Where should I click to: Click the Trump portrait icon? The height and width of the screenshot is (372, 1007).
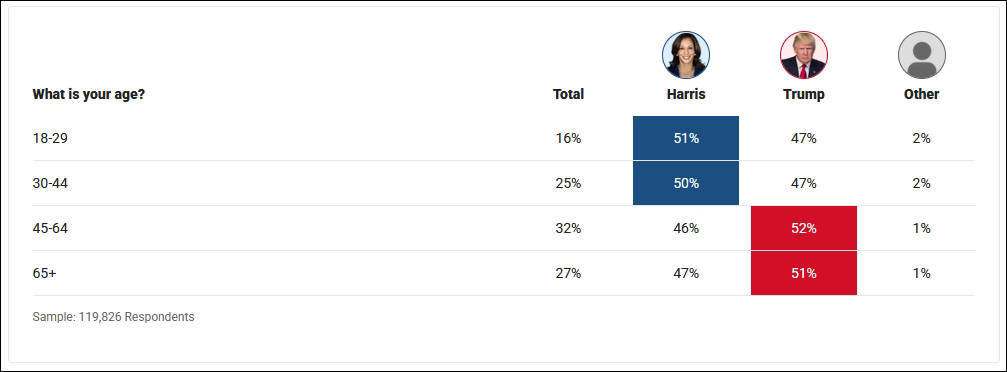[803, 55]
